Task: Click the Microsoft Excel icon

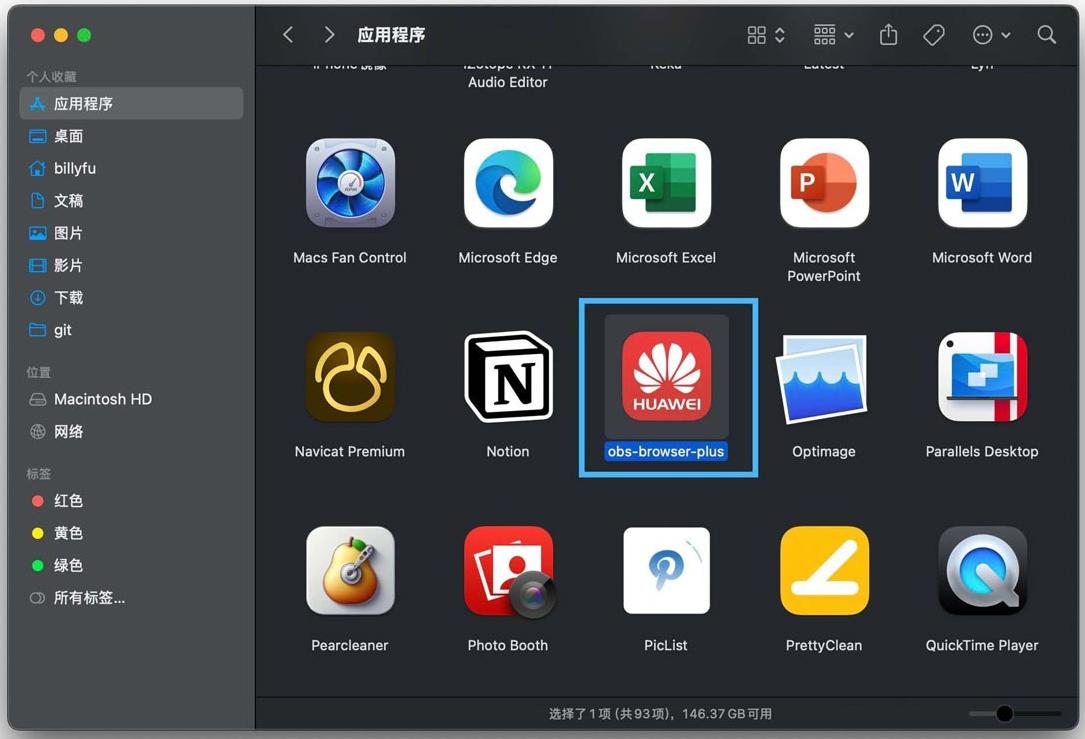Action: pos(666,184)
